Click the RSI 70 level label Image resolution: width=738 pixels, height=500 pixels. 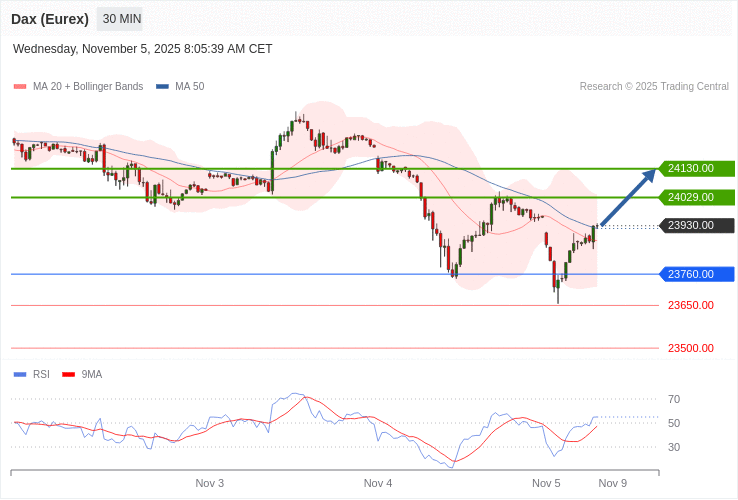[674, 399]
